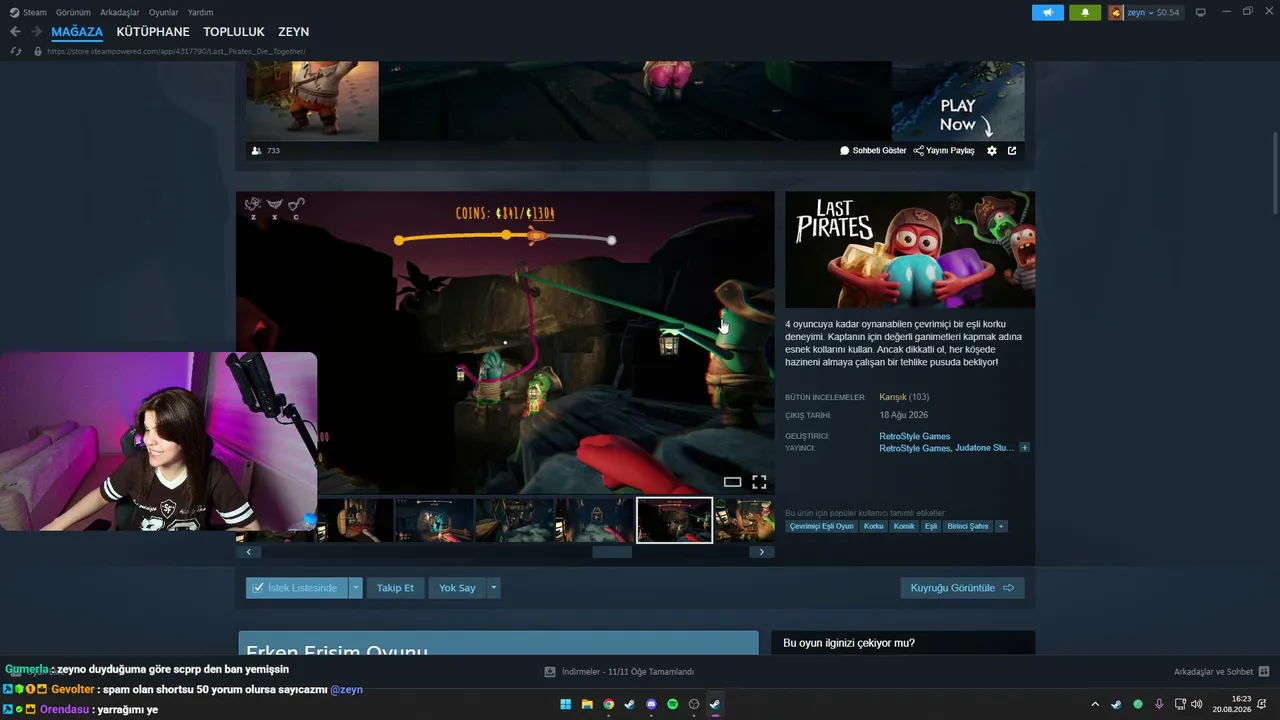The height and width of the screenshot is (720, 1280).
Task: Open Google Chrome from the taskbar
Action: point(608,704)
